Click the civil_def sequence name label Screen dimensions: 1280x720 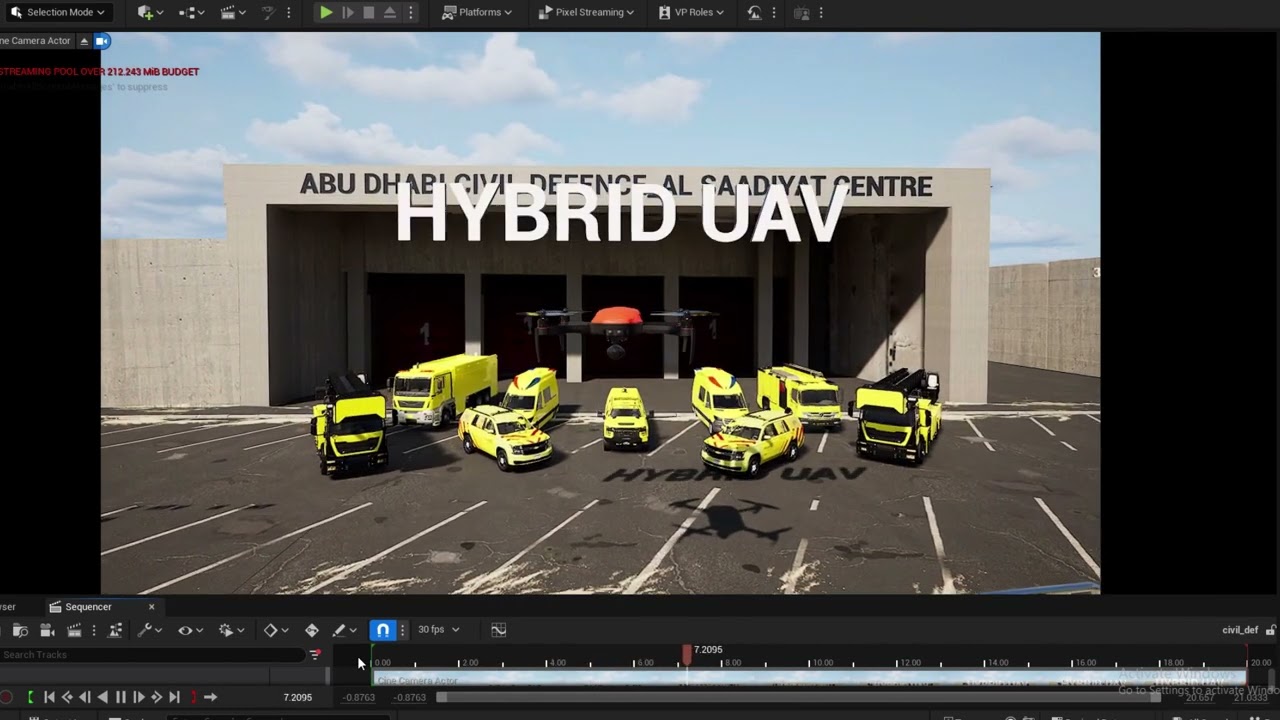click(1240, 630)
